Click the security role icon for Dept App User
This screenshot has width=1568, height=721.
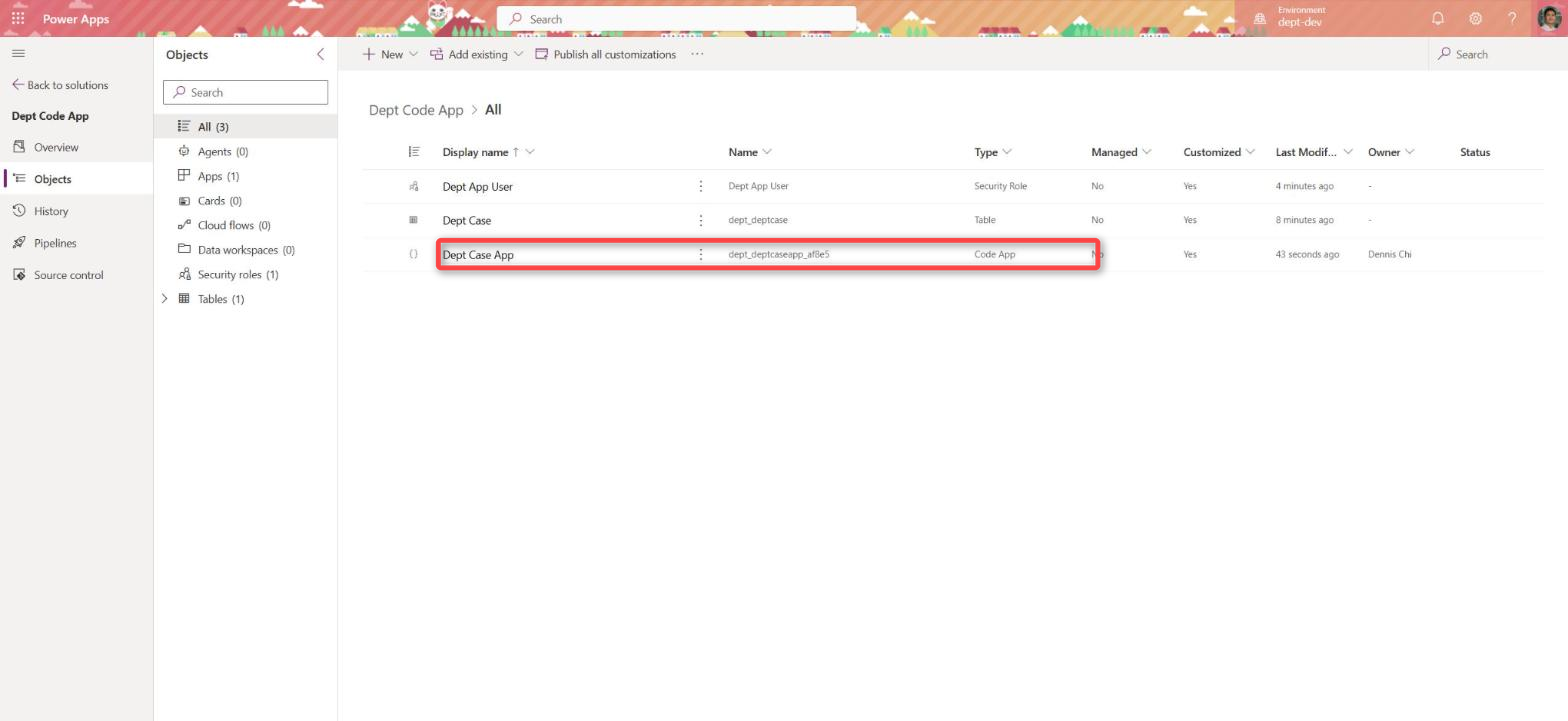pos(413,186)
